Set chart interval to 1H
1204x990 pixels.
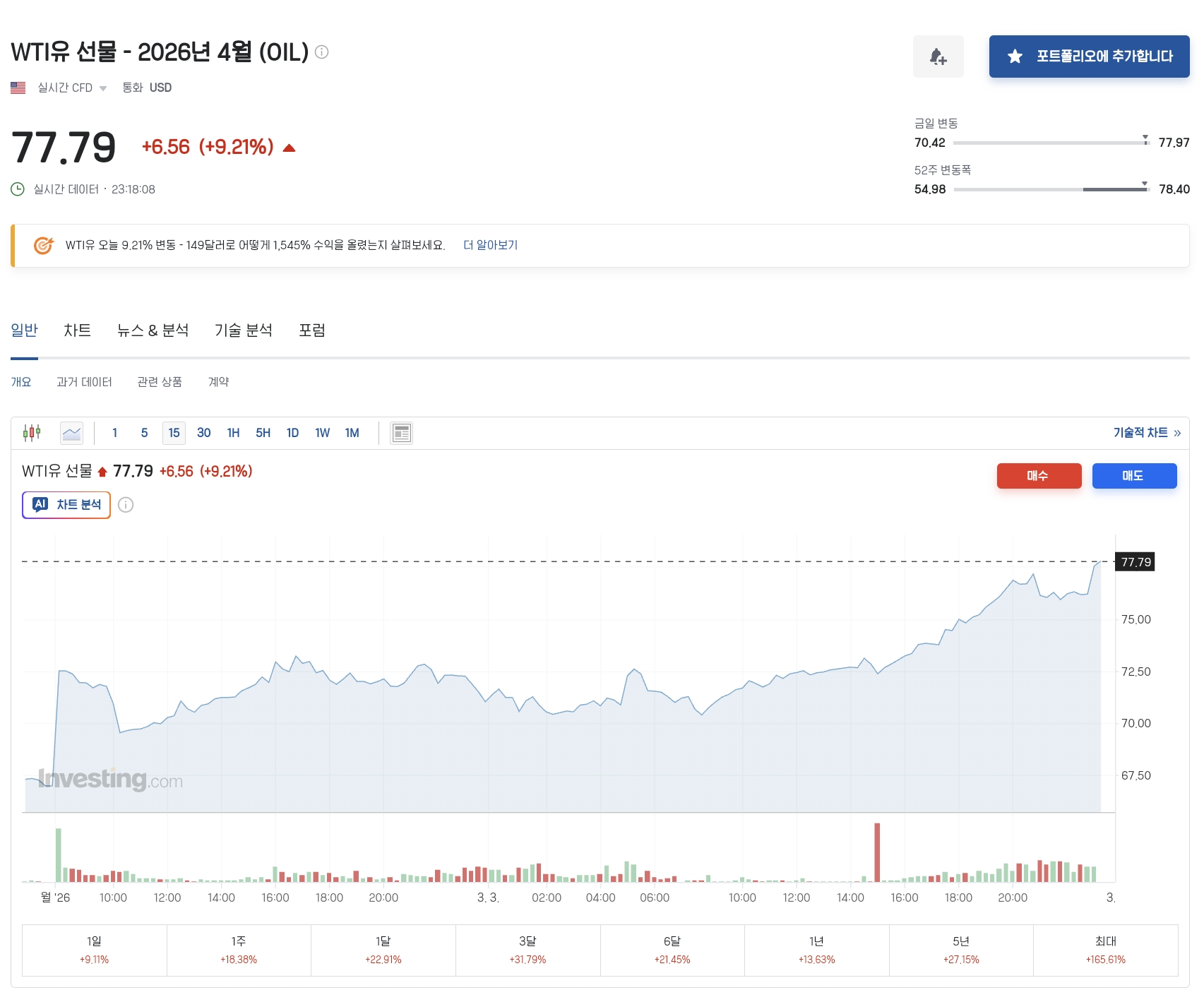pos(233,433)
